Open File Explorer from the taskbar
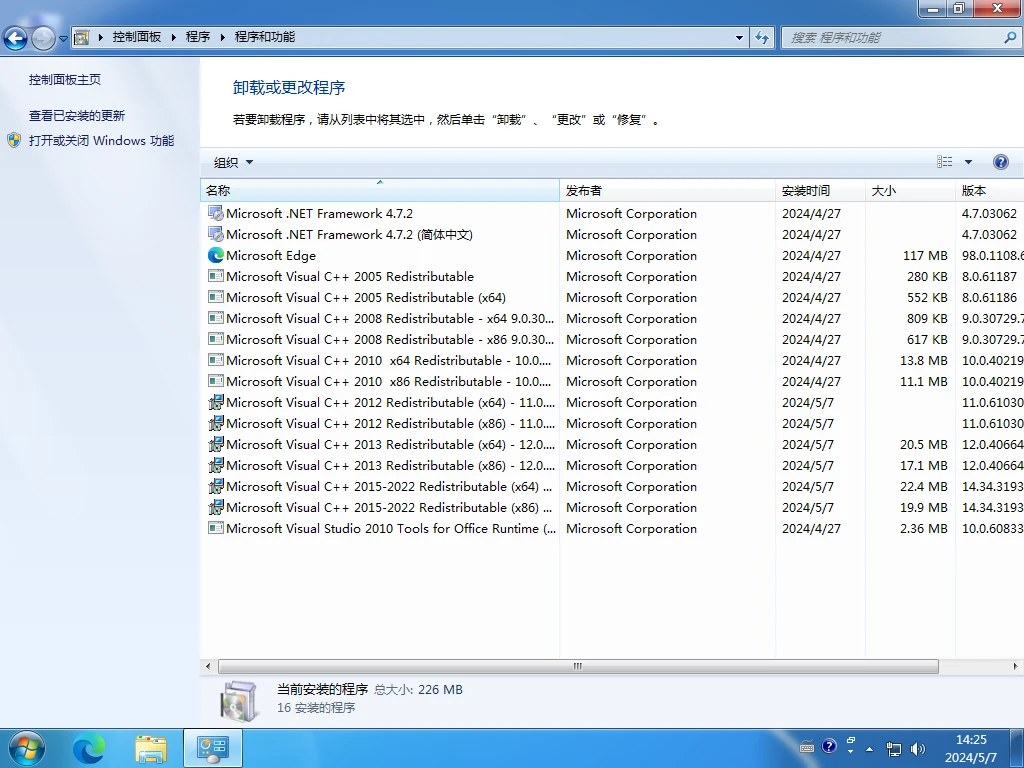The height and width of the screenshot is (768, 1024). pyautogui.click(x=151, y=749)
